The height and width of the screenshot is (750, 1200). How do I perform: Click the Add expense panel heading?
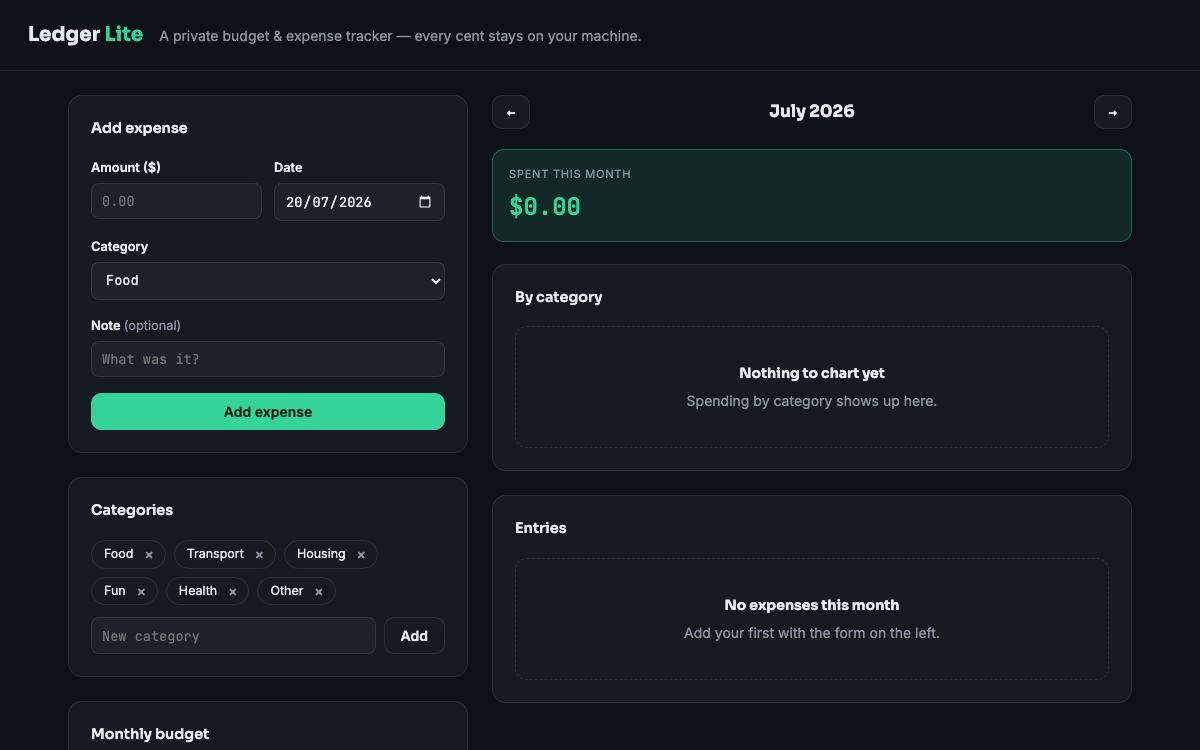pos(139,128)
